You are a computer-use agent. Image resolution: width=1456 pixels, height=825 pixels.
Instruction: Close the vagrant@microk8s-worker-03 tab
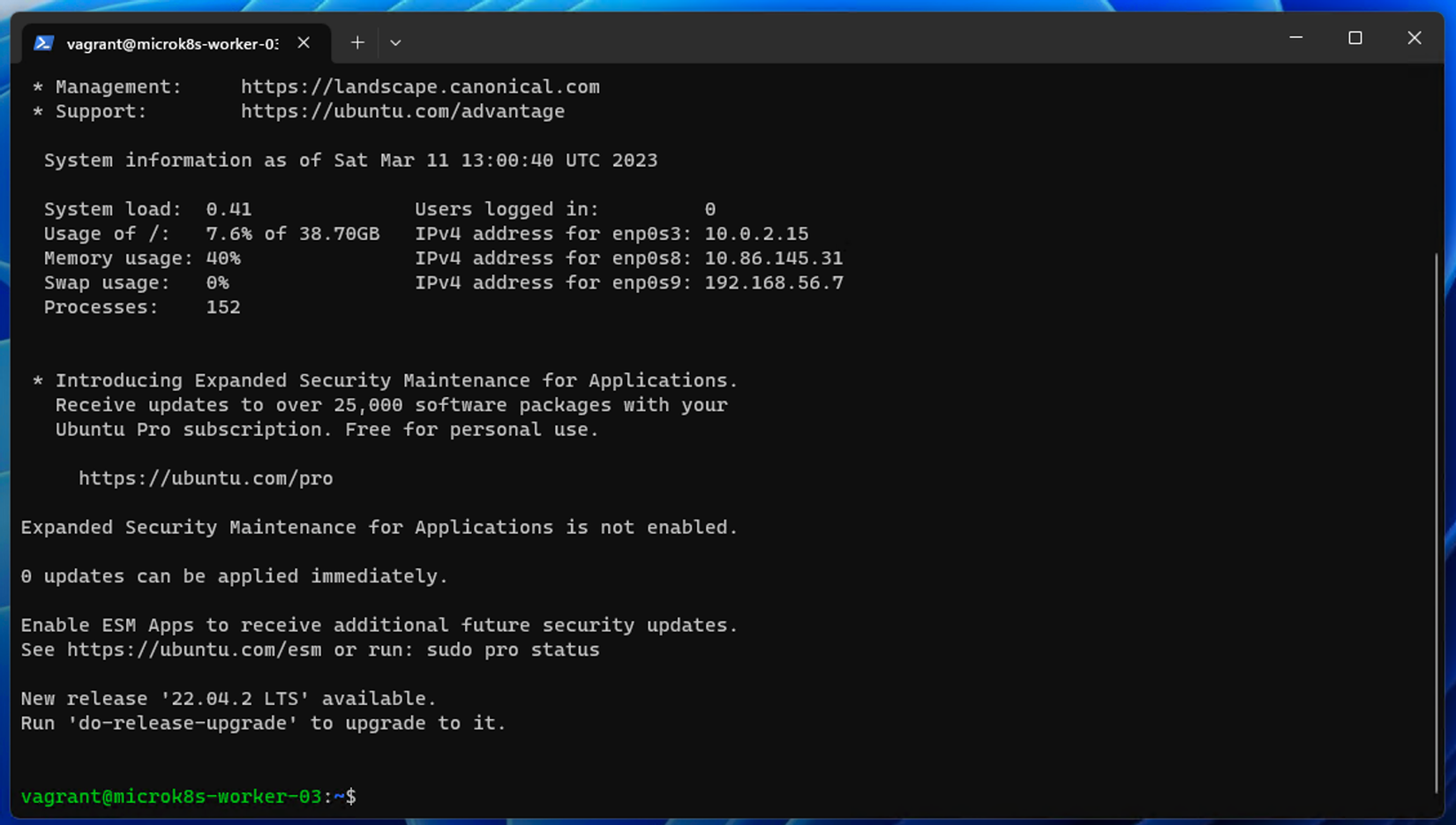[x=303, y=42]
